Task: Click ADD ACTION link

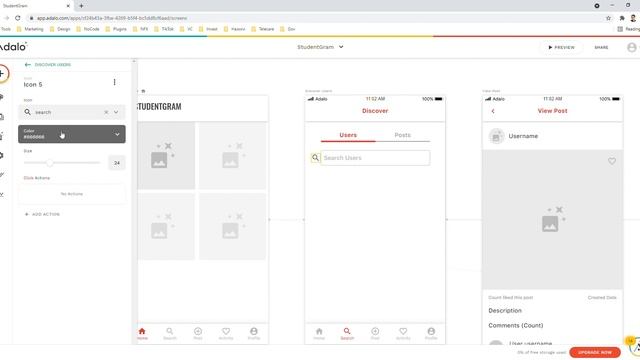Action: coord(42,214)
